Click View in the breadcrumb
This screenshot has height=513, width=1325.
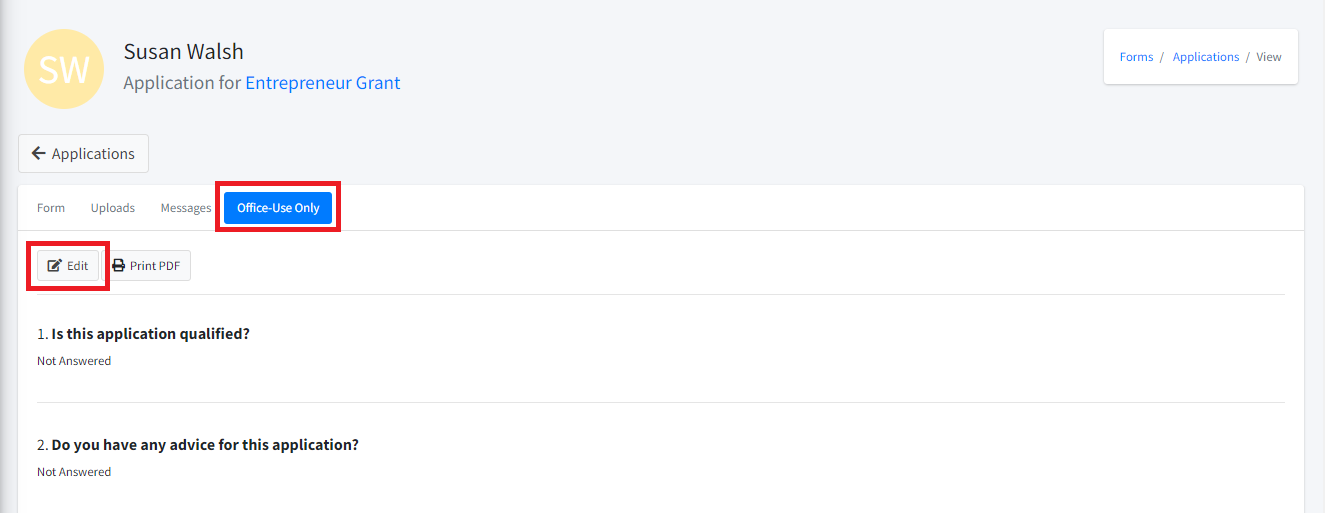(1269, 57)
